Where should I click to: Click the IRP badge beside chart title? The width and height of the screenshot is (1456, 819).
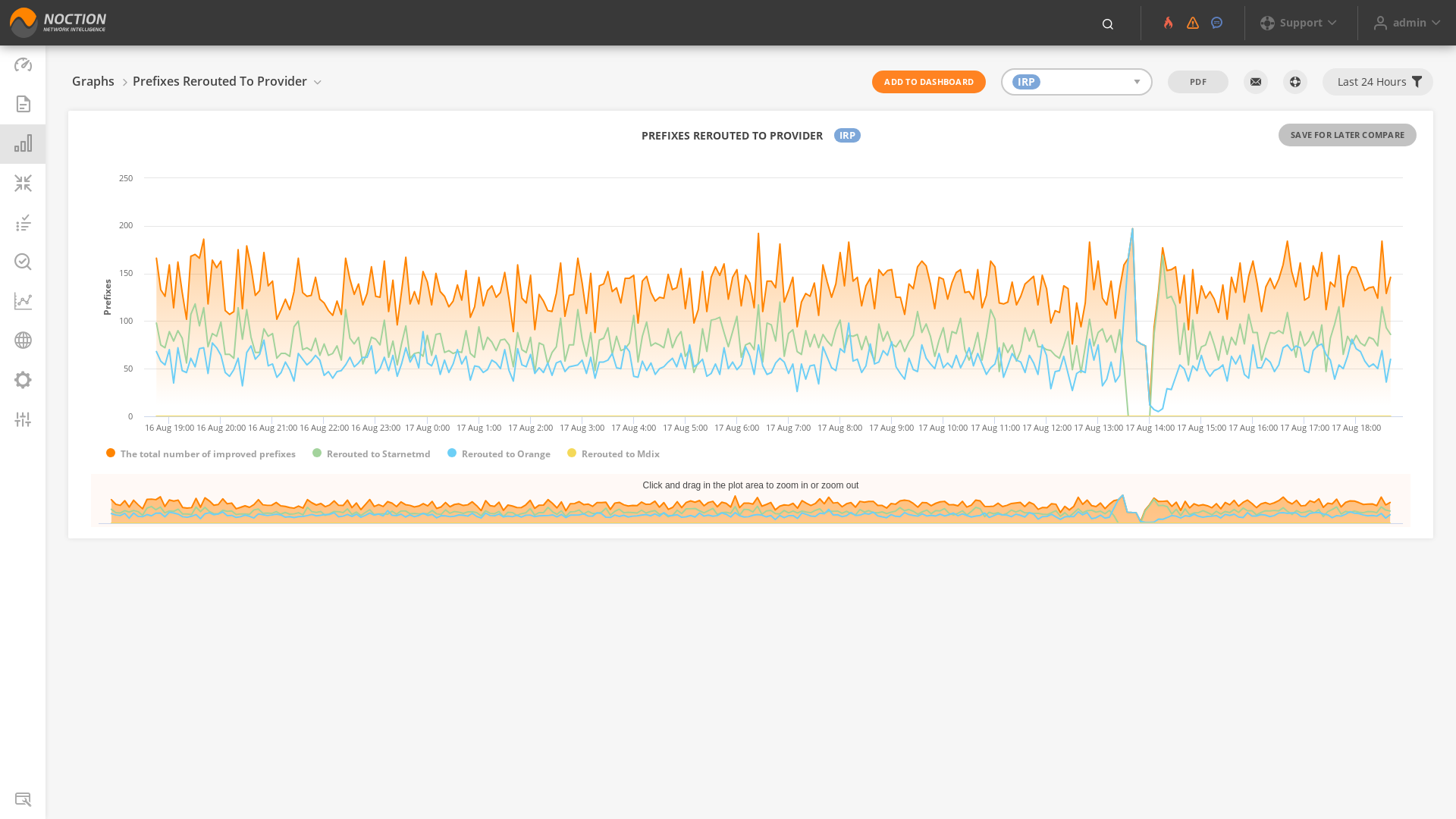(x=847, y=135)
